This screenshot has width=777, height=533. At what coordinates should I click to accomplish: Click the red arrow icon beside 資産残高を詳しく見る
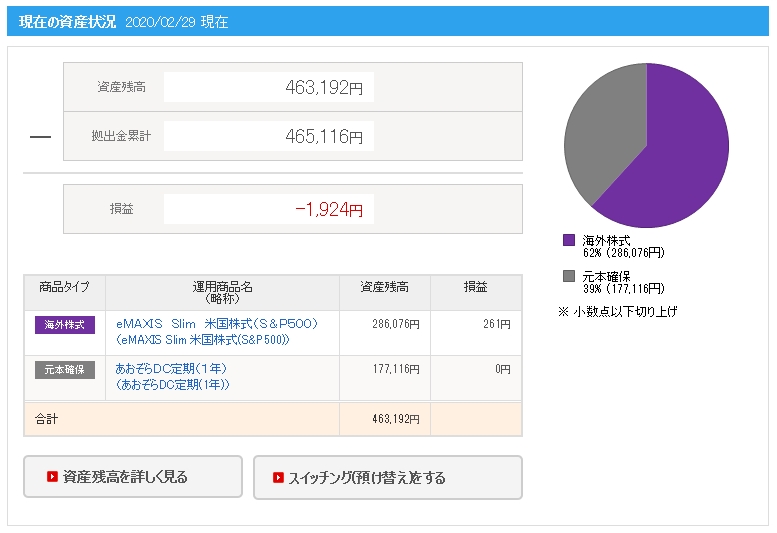(52, 477)
